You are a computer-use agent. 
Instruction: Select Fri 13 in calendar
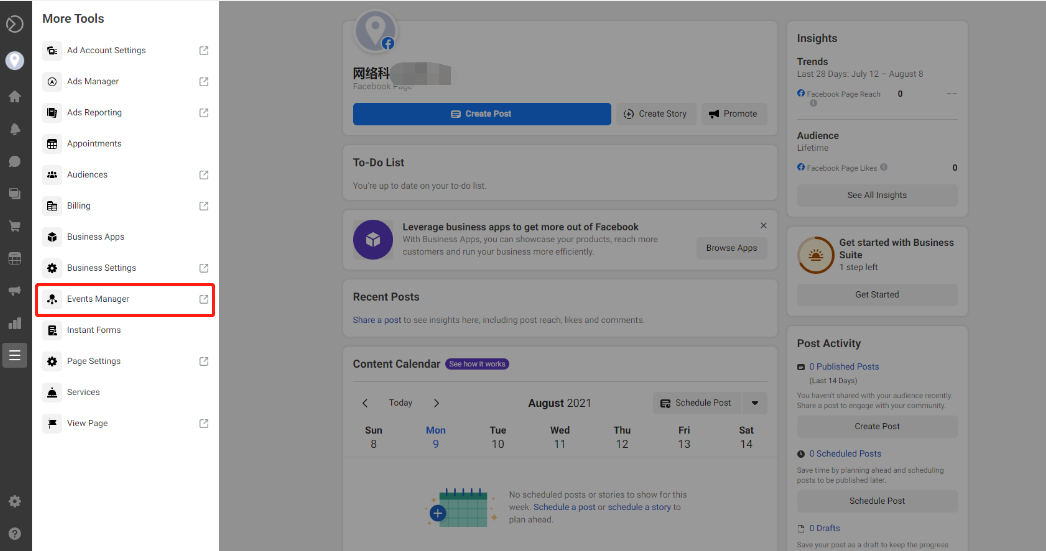coord(684,438)
